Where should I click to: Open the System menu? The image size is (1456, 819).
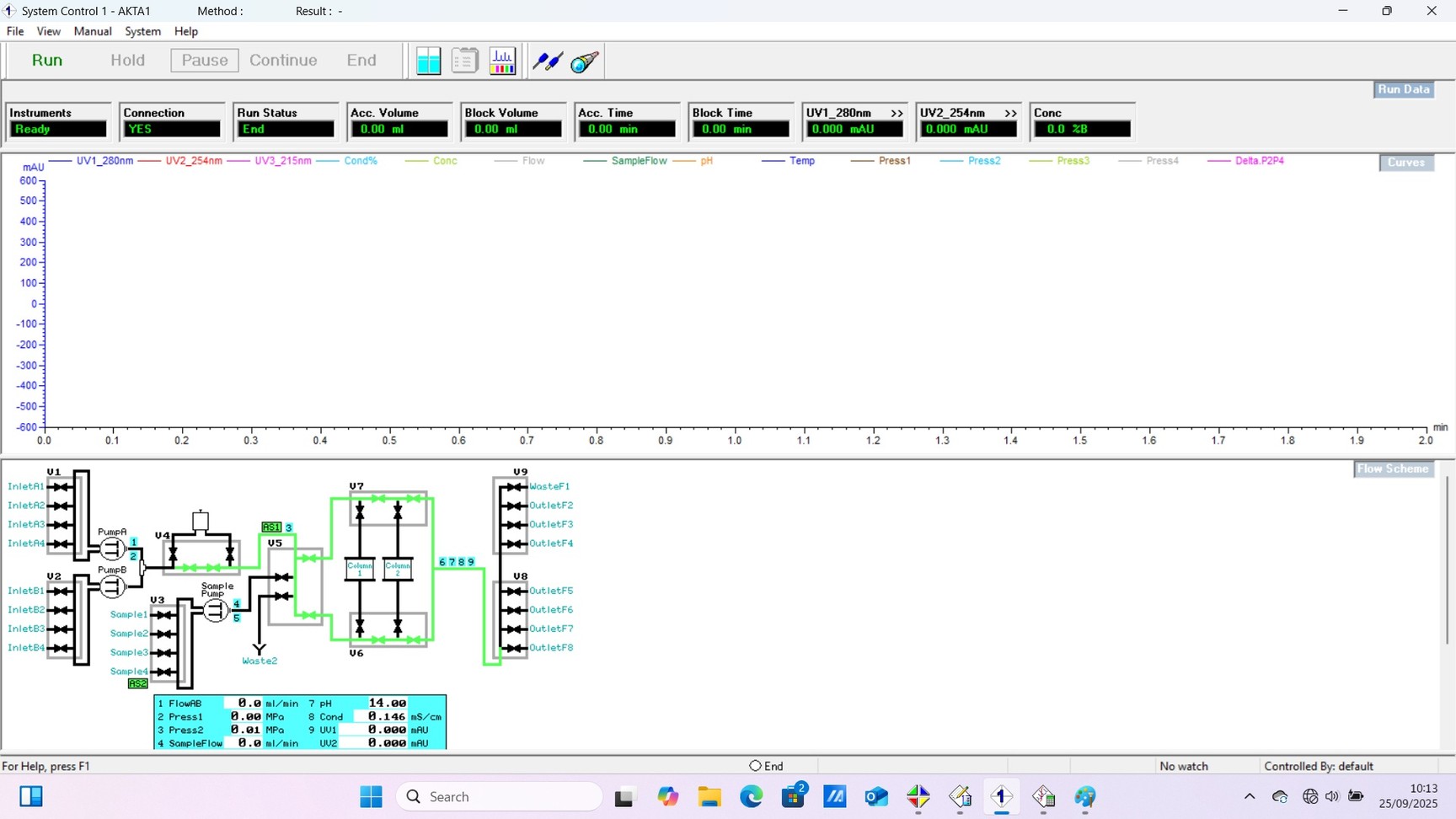click(142, 31)
